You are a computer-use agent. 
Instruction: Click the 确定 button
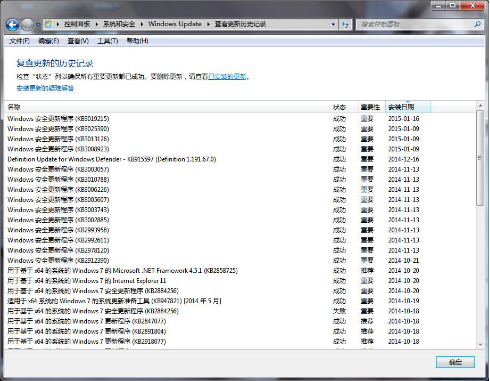pos(455,362)
